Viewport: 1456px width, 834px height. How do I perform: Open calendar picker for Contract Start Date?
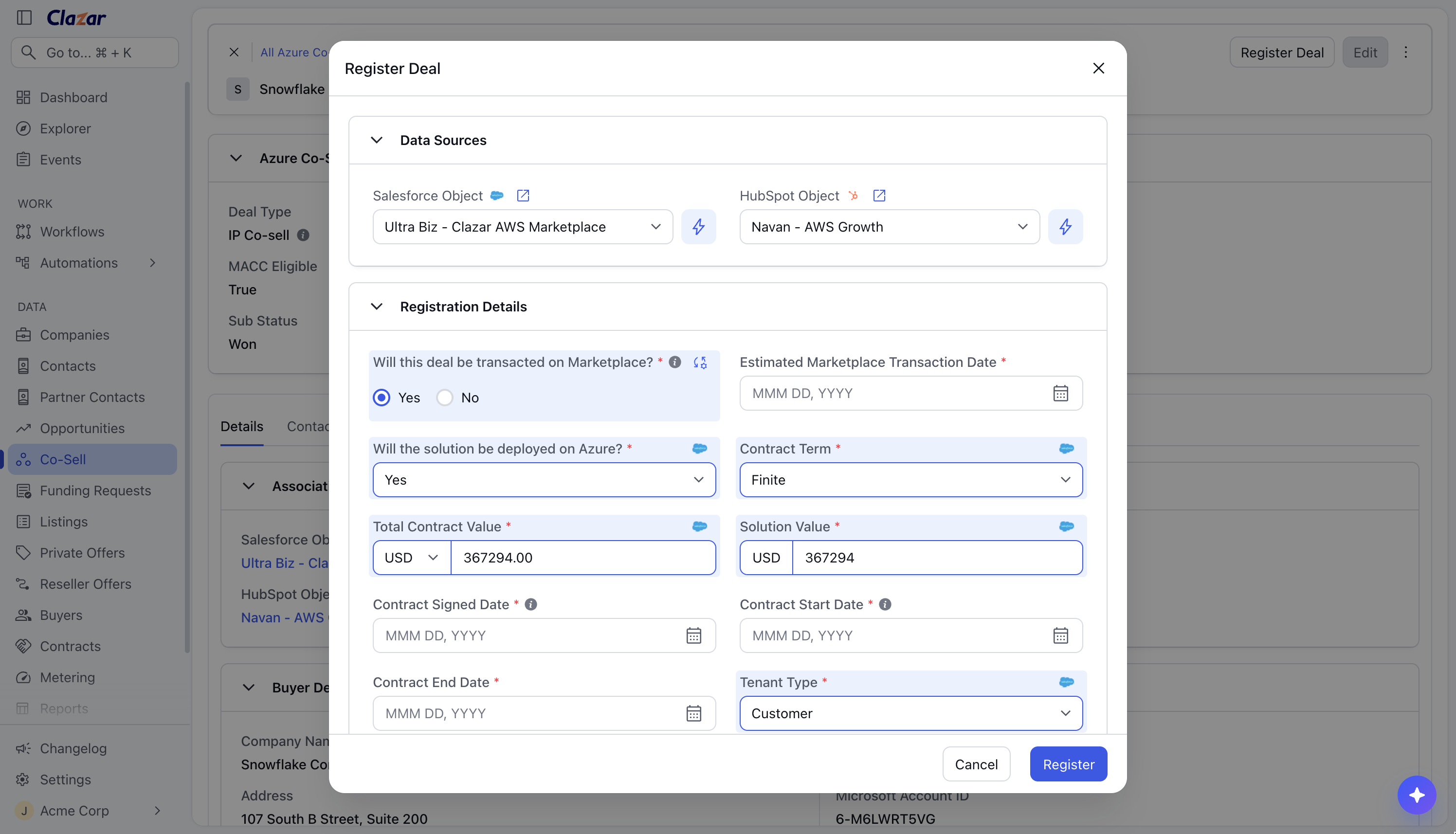click(1060, 635)
